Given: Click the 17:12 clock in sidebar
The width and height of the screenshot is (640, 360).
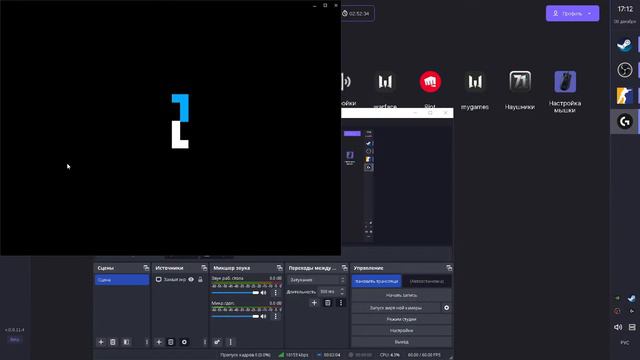Looking at the screenshot, I should point(625,9).
